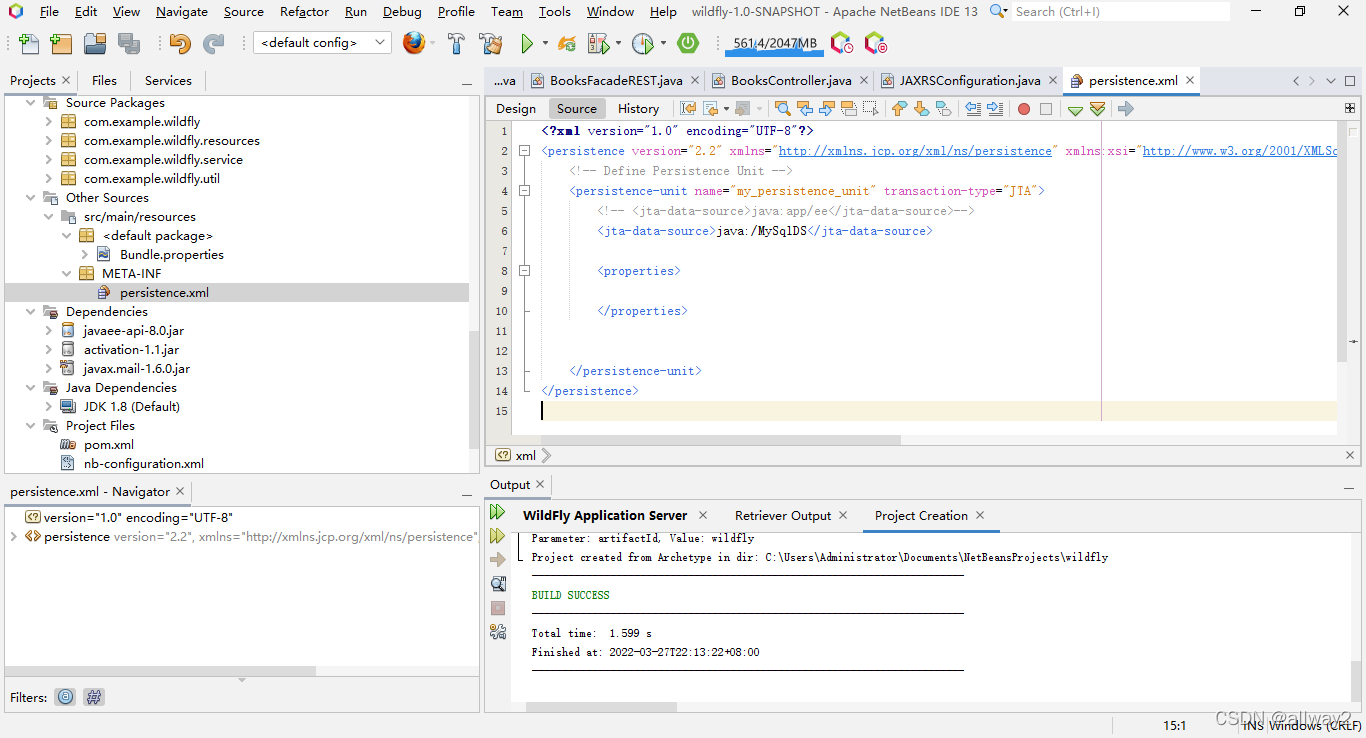The height and width of the screenshot is (738, 1366).
Task: Open the default config dropdown
Action: coord(322,43)
